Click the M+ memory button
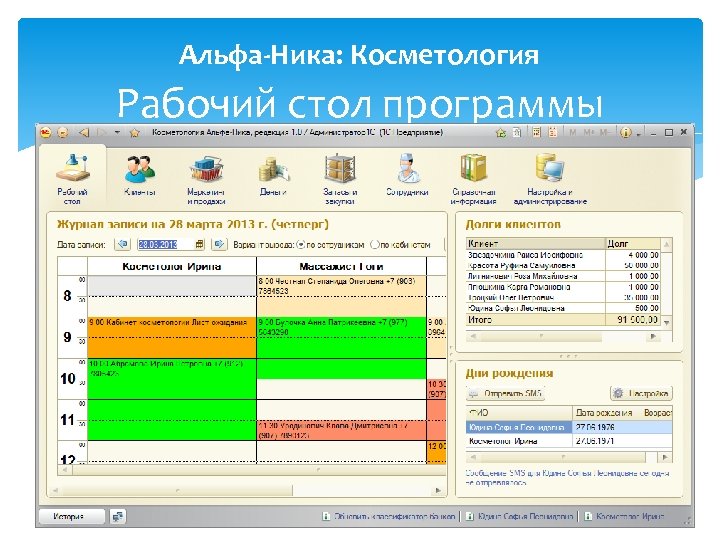The image size is (720, 540). click(x=589, y=133)
